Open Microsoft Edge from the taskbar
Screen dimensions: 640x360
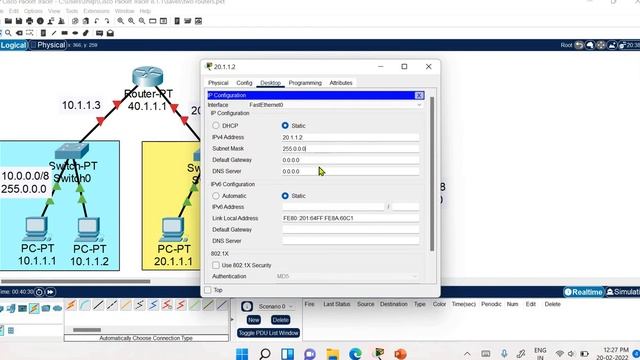coord(355,353)
